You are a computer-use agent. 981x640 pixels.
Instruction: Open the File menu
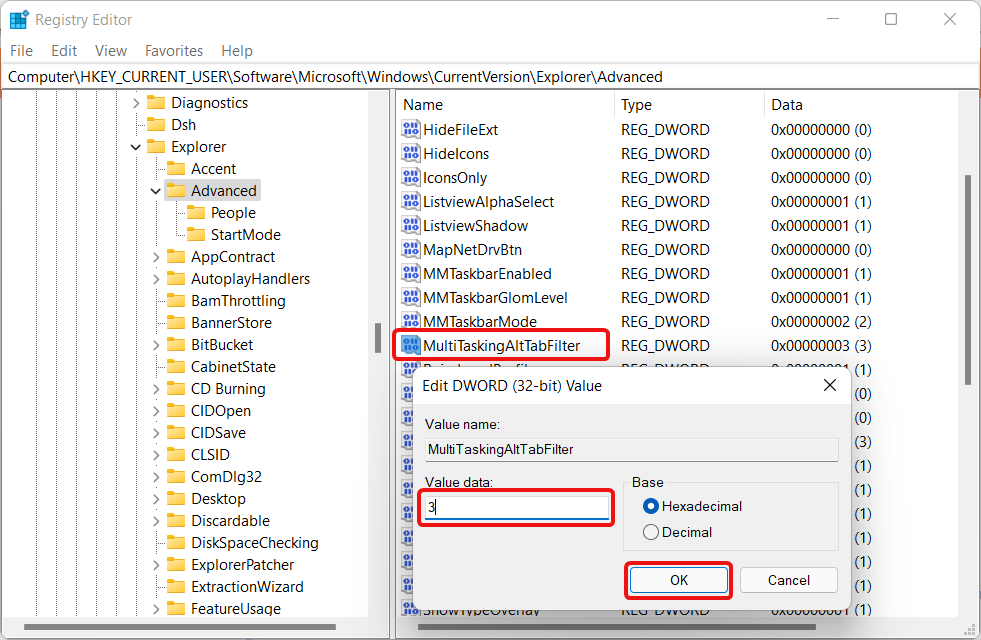[x=21, y=51]
